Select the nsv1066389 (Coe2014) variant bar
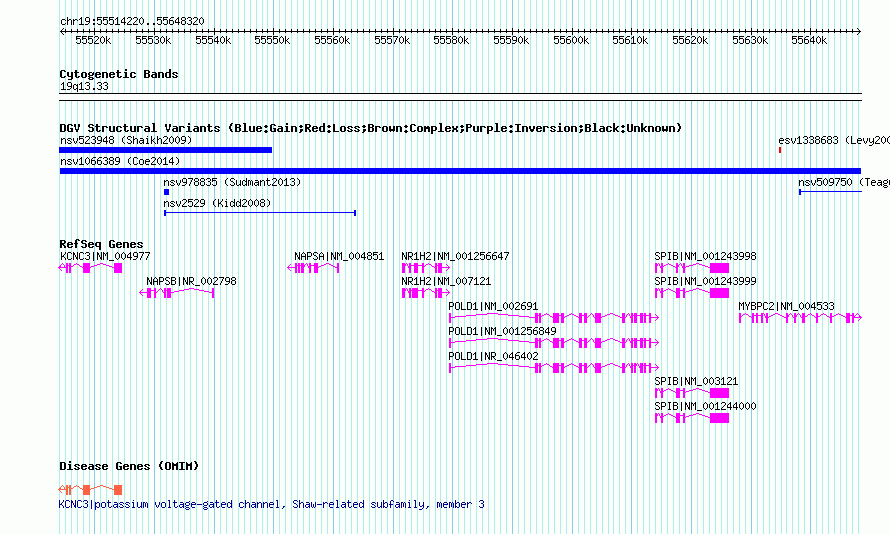 click(460, 171)
